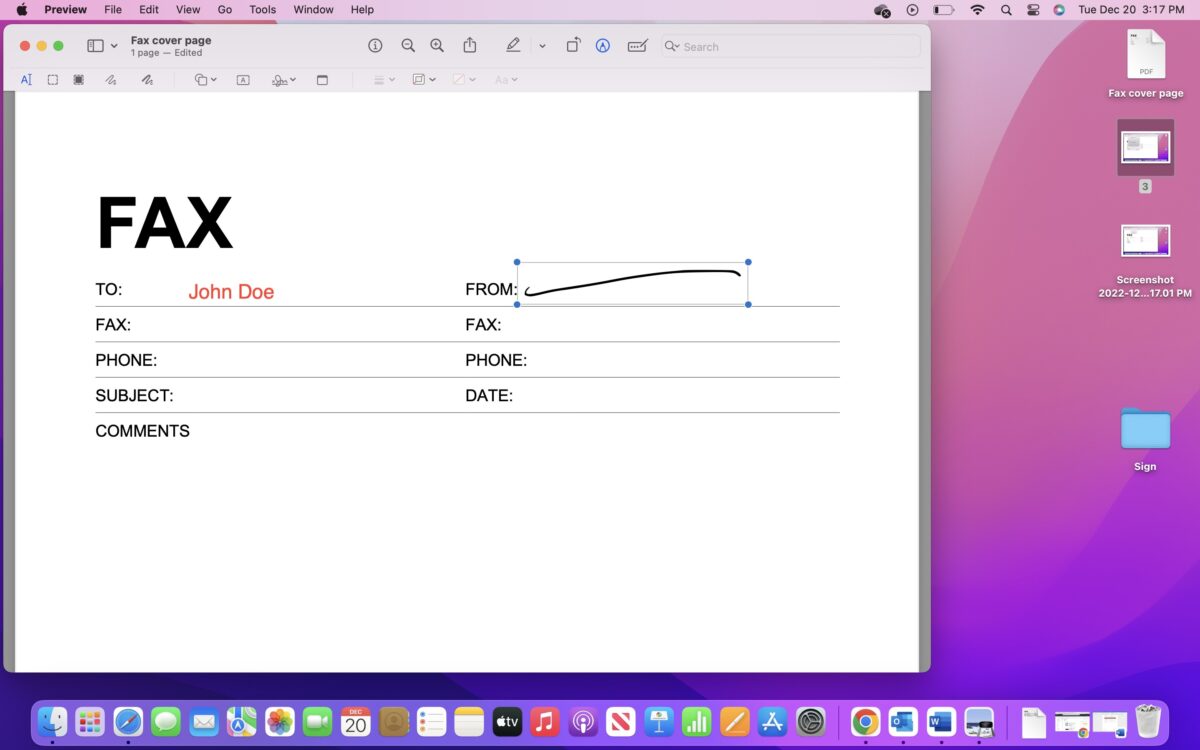Zoom out using the minus magnifier
Image resolution: width=1200 pixels, height=750 pixels.
[408, 46]
